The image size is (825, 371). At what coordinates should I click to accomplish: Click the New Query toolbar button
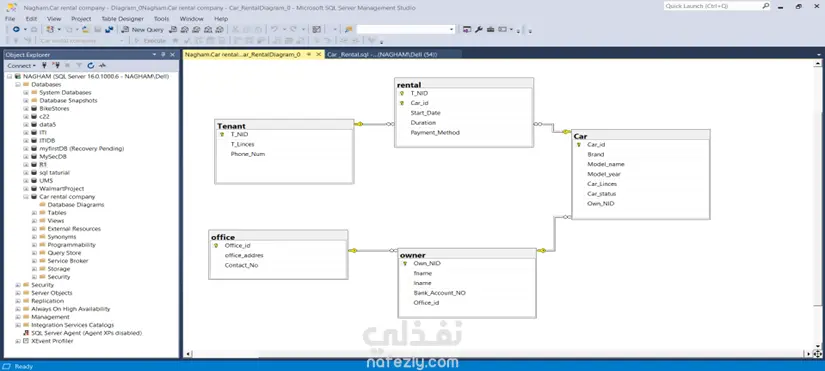(x=143, y=29)
